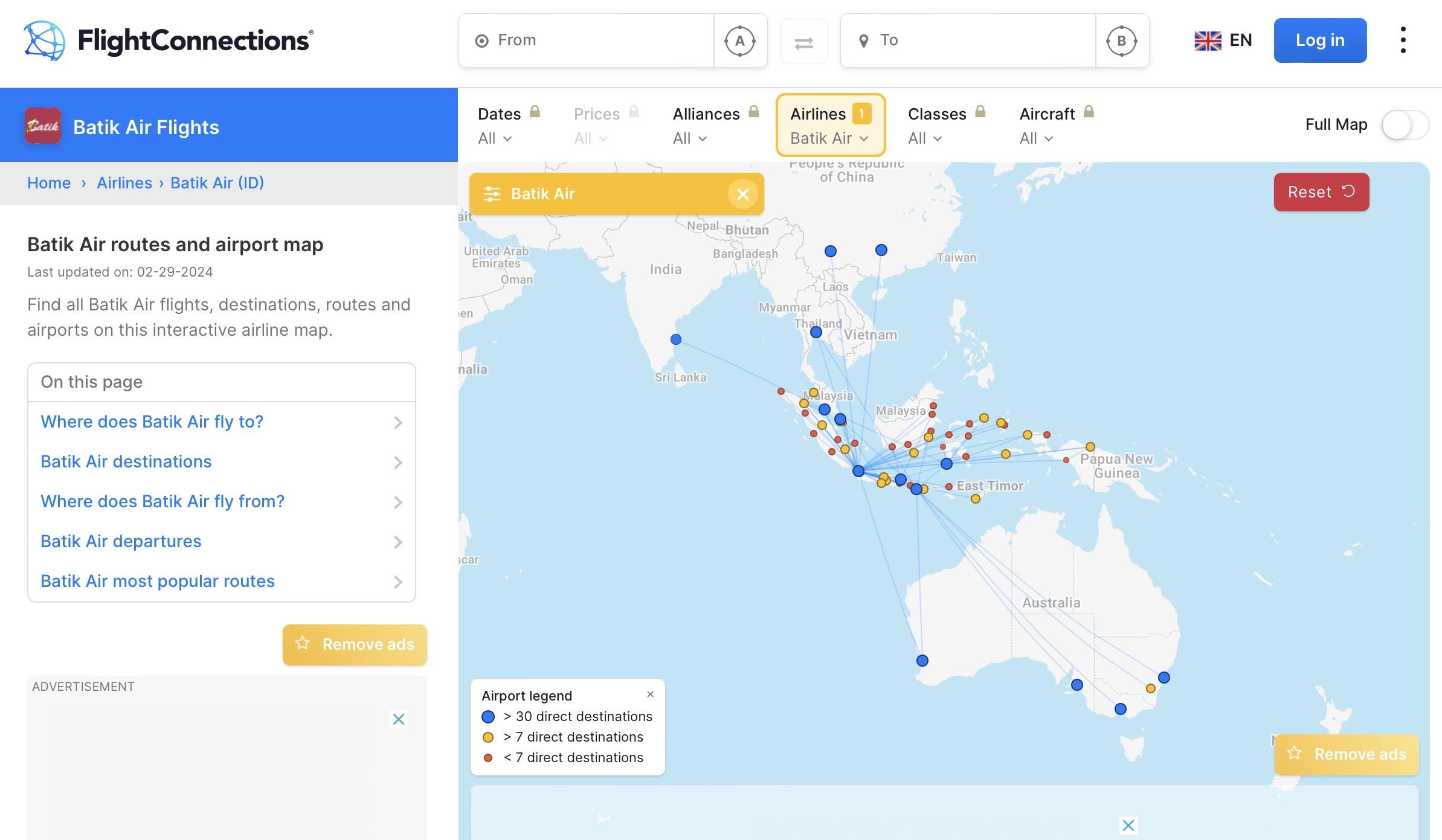The height and width of the screenshot is (840, 1442).
Task: Click the filter sliders icon on Batik Air chip
Action: click(x=492, y=194)
